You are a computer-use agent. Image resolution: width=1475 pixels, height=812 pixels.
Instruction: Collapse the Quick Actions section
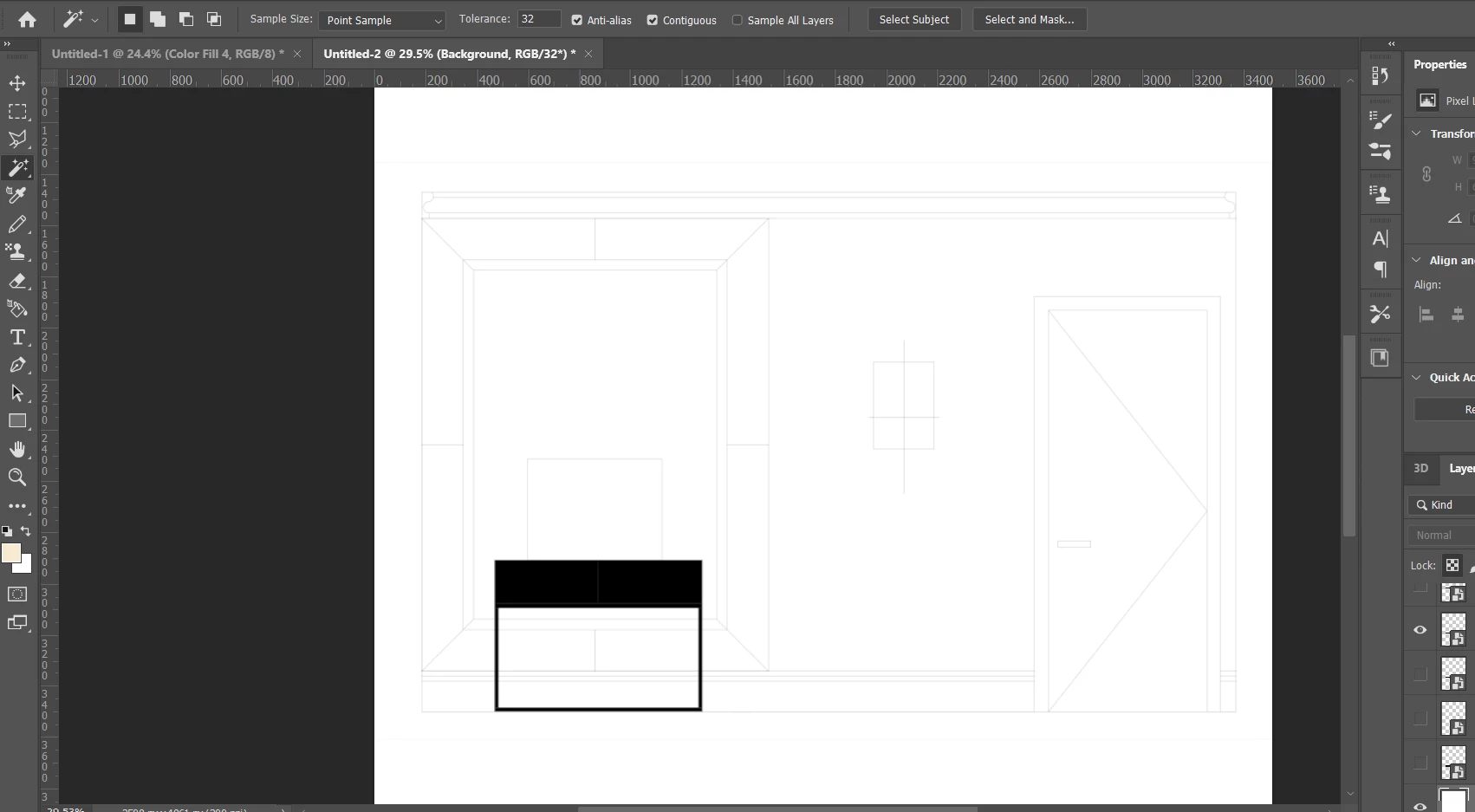tap(1416, 377)
